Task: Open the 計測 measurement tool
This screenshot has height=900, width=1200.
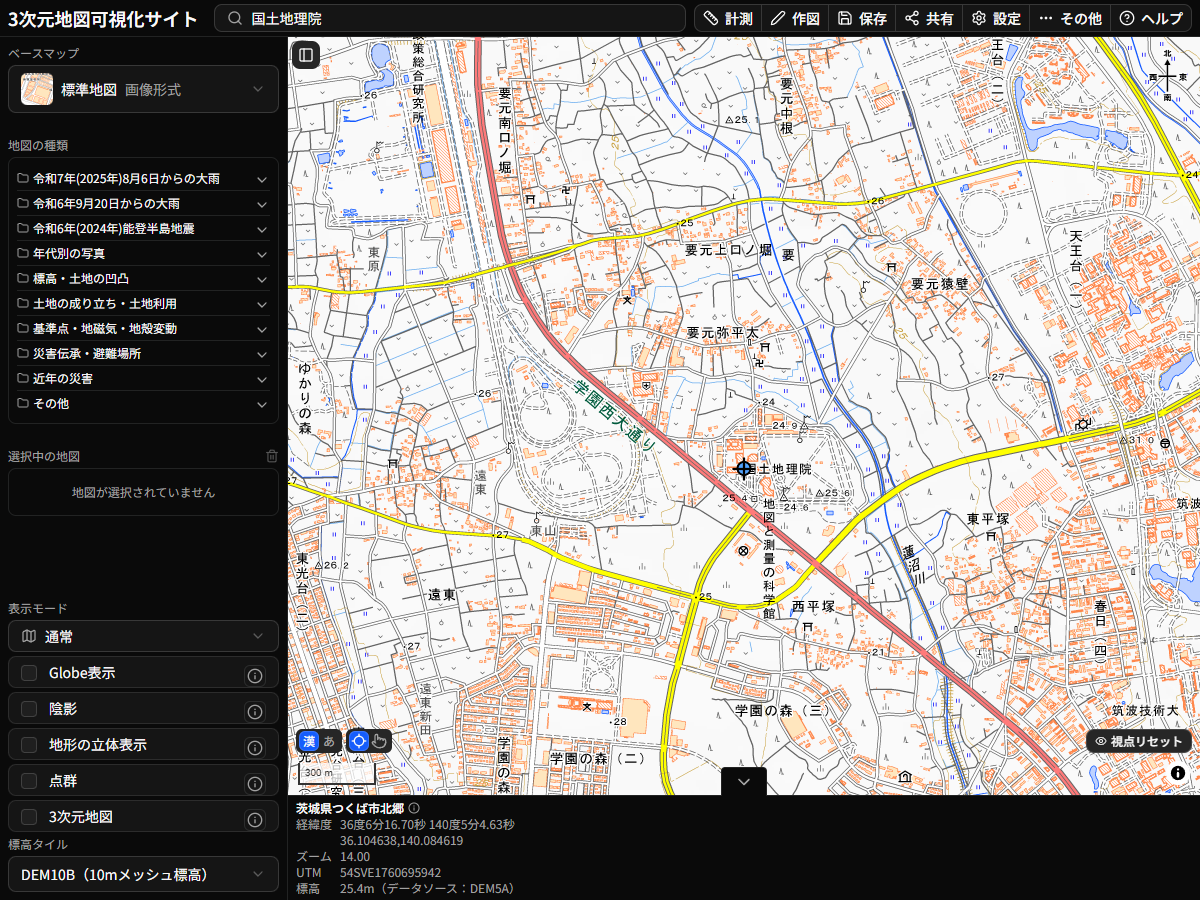Action: tap(728, 18)
